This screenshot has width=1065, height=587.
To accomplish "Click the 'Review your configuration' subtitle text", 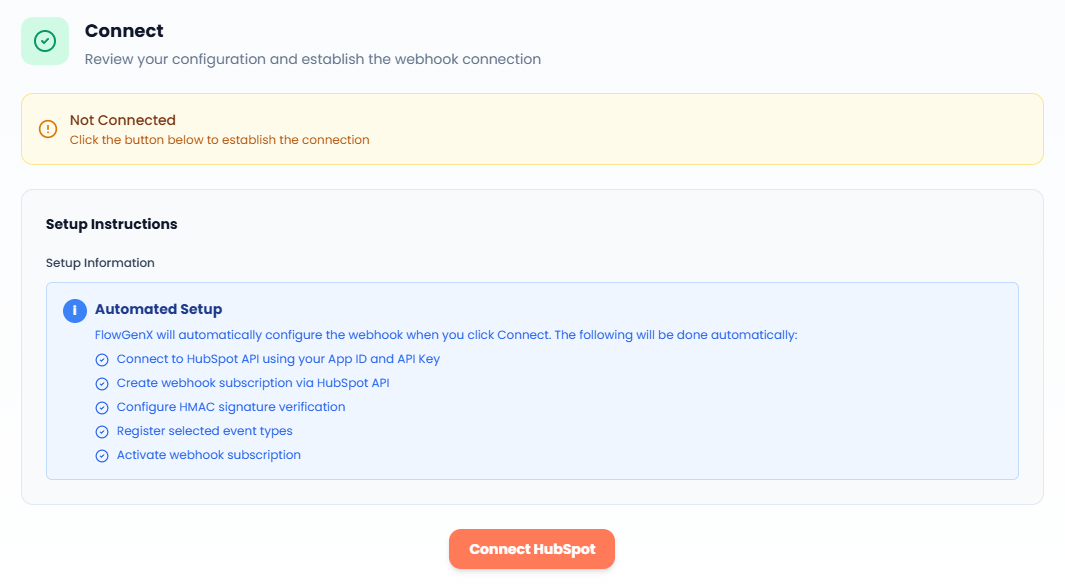I will coord(312,59).
